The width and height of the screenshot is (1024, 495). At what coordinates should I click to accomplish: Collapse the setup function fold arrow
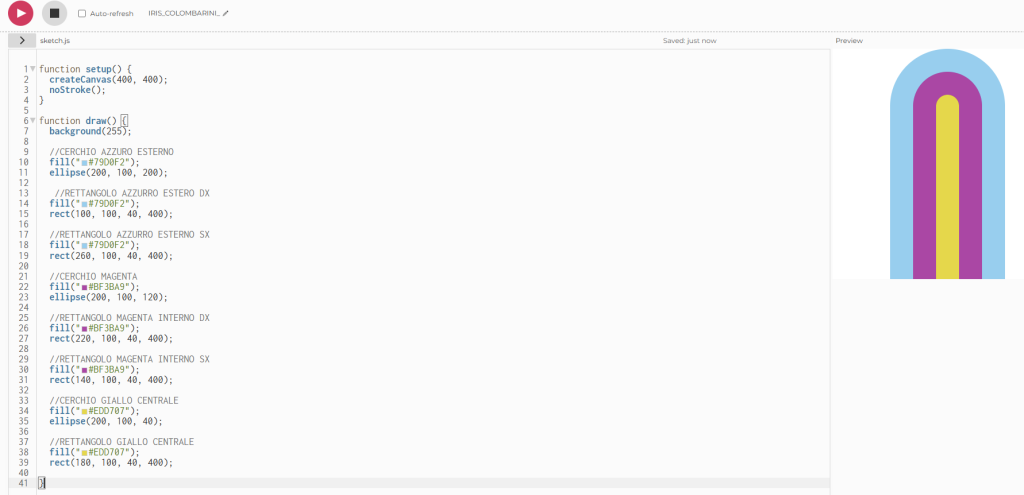32,68
